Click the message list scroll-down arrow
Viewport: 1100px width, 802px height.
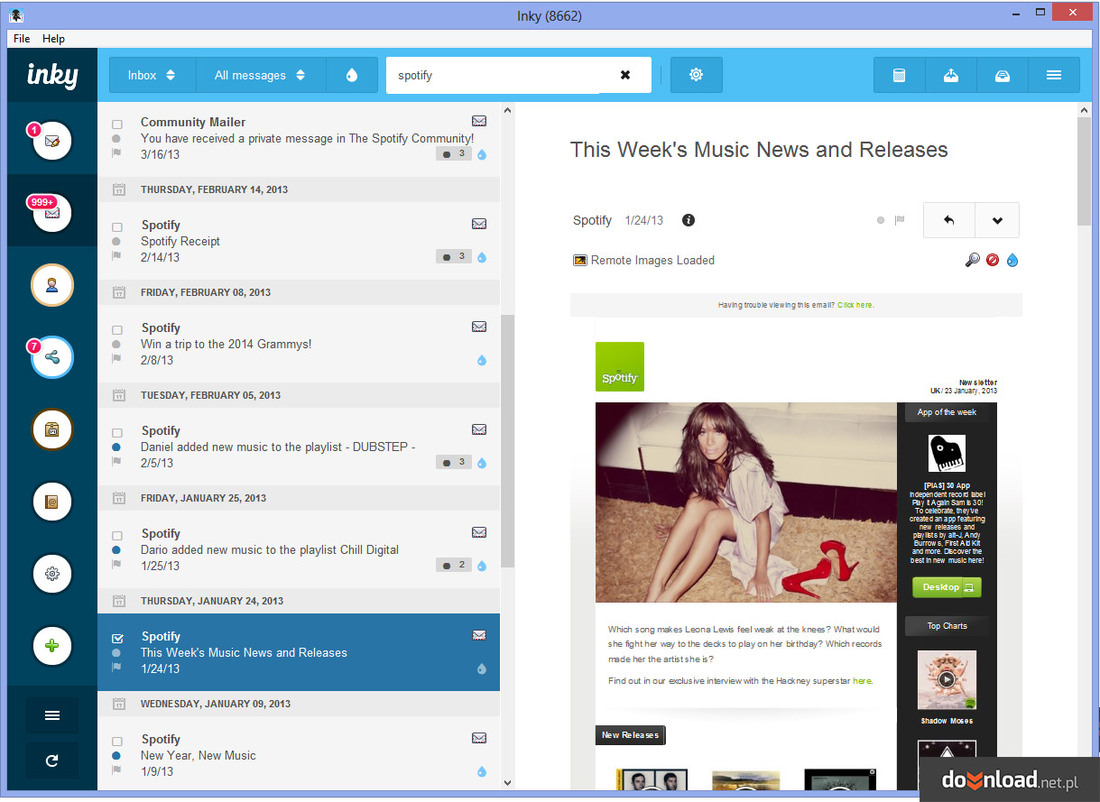tap(507, 782)
